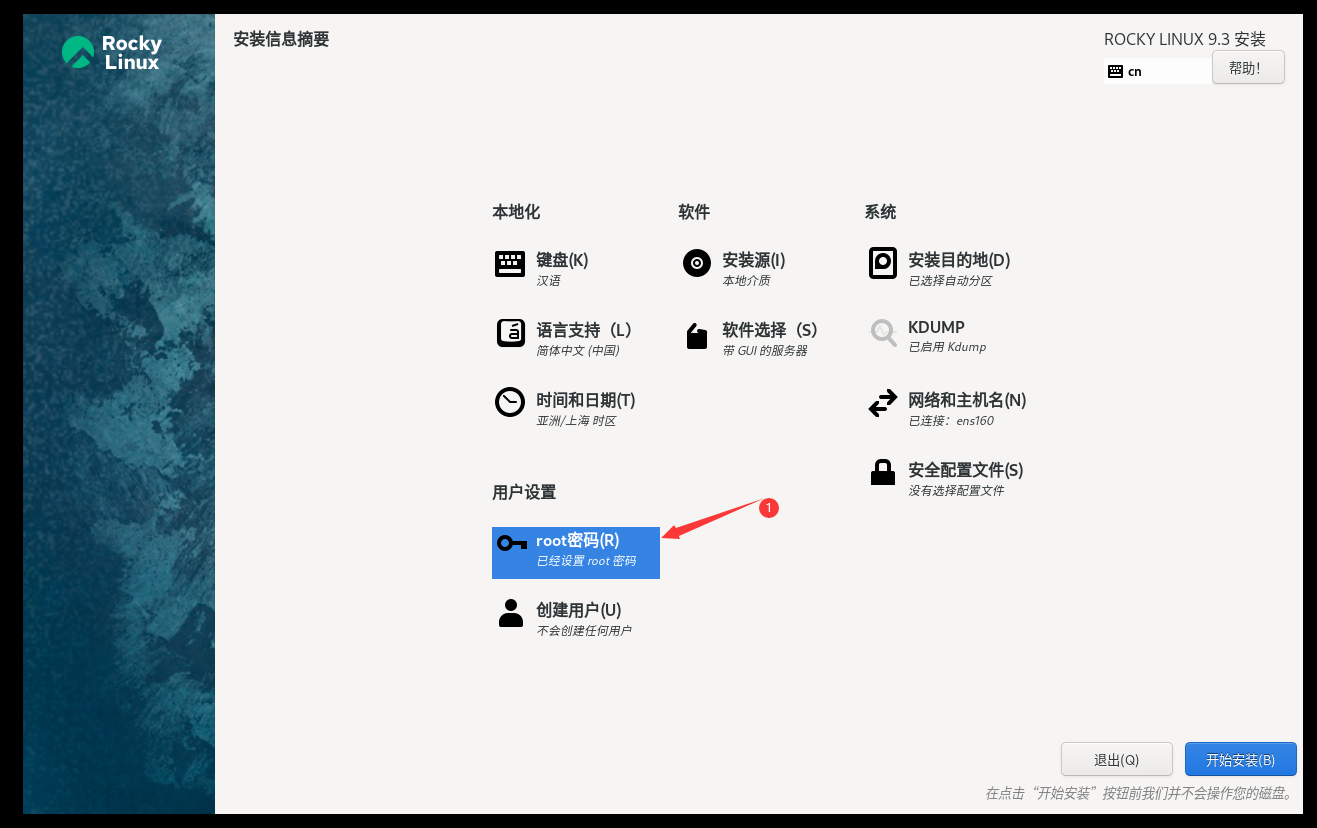Viewport: 1317px width, 828px height.
Task: Open the 键盘(K) settings
Action: click(562, 260)
